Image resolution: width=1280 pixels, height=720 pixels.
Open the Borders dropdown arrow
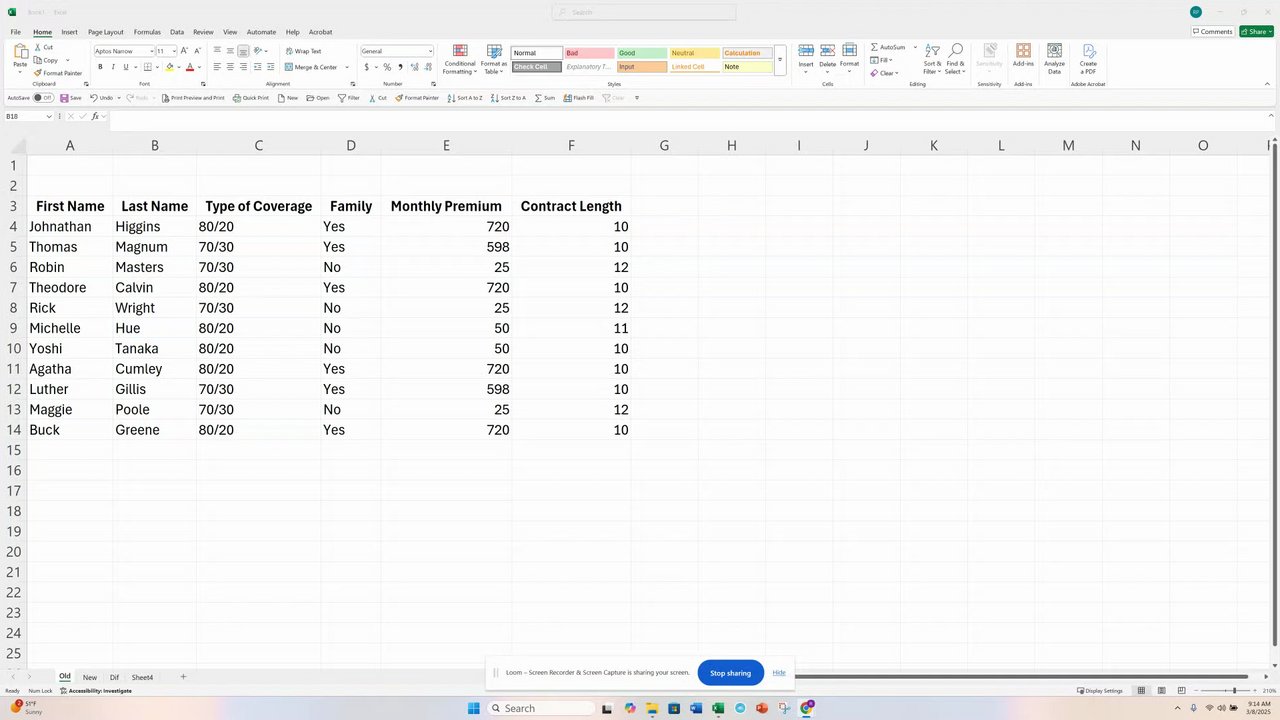coord(157,67)
